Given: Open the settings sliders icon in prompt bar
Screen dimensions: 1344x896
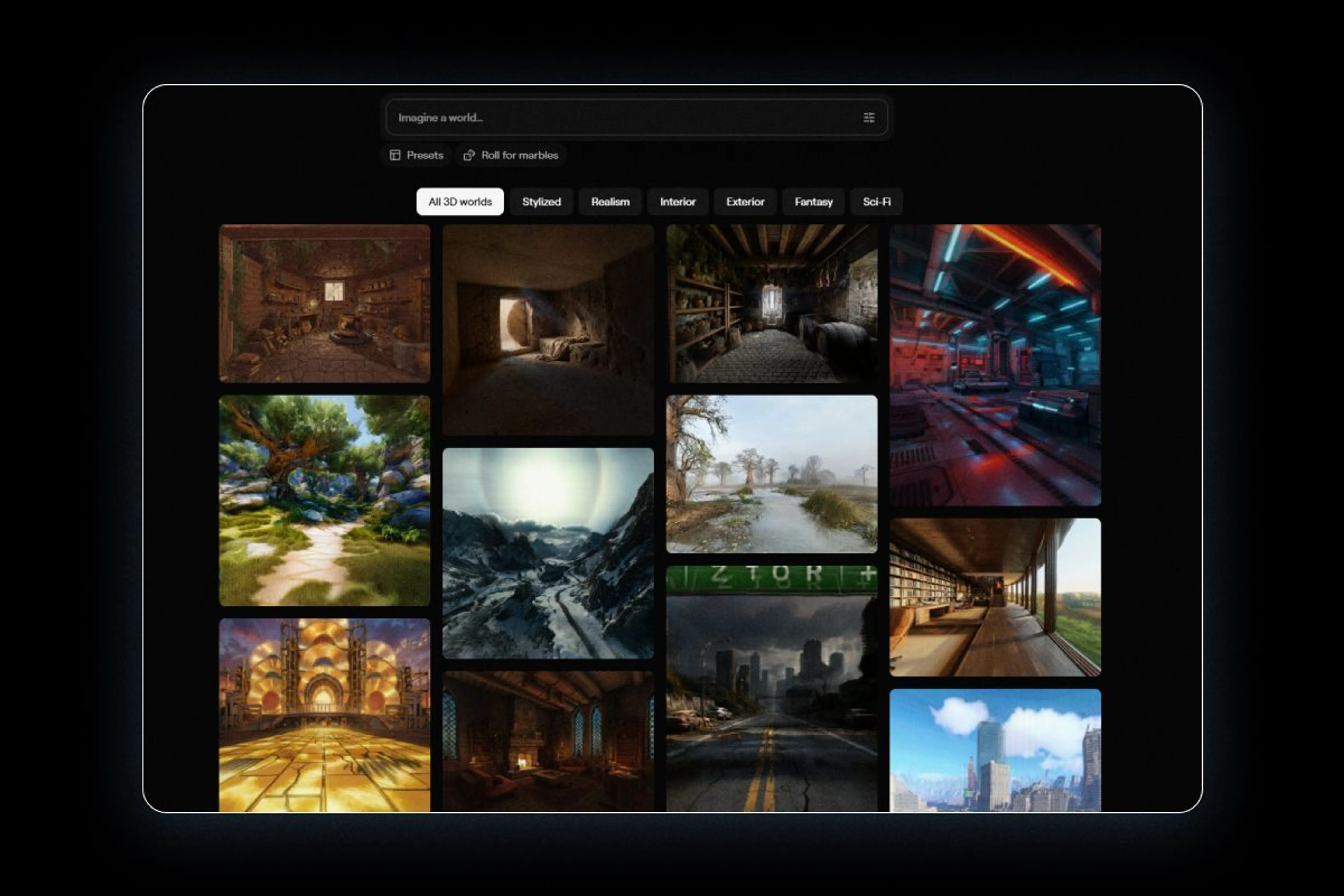Looking at the screenshot, I should (x=868, y=118).
